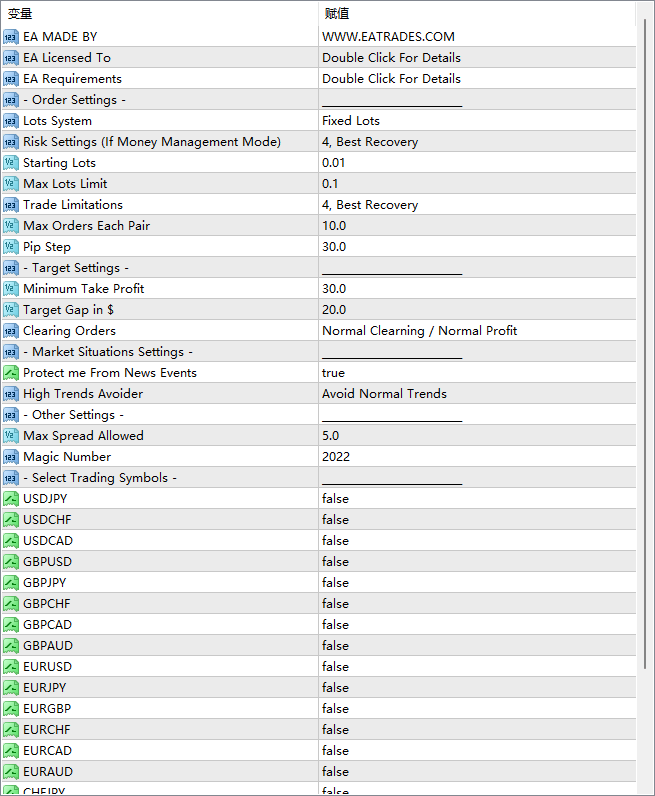Click the icon next to Pip Step
This screenshot has height=796, width=655.
[11, 247]
